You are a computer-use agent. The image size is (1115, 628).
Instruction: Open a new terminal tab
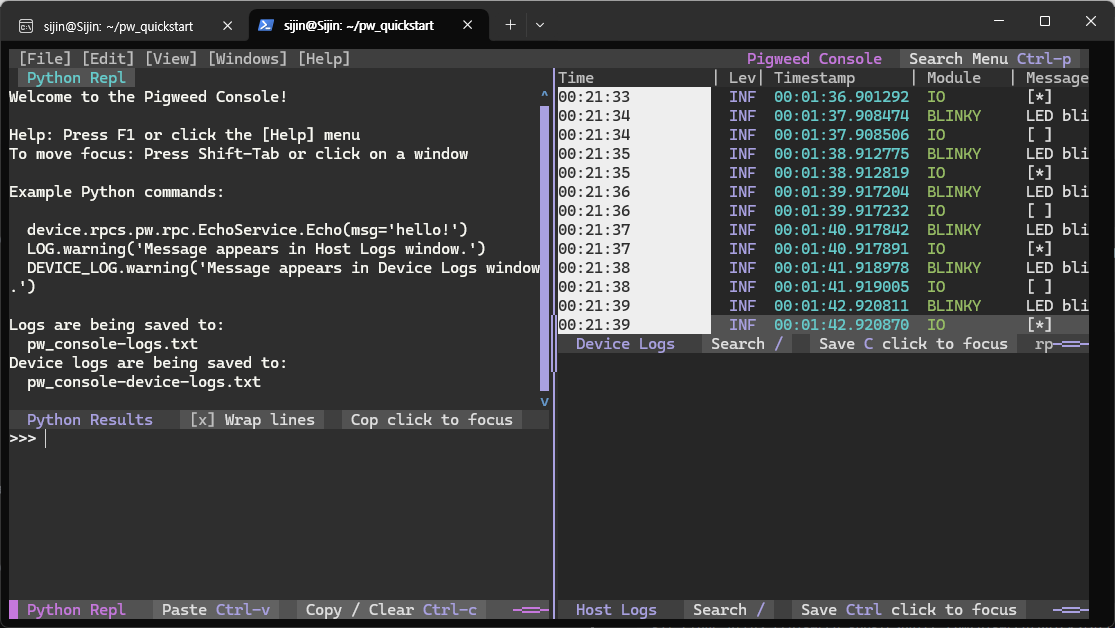tap(510, 25)
